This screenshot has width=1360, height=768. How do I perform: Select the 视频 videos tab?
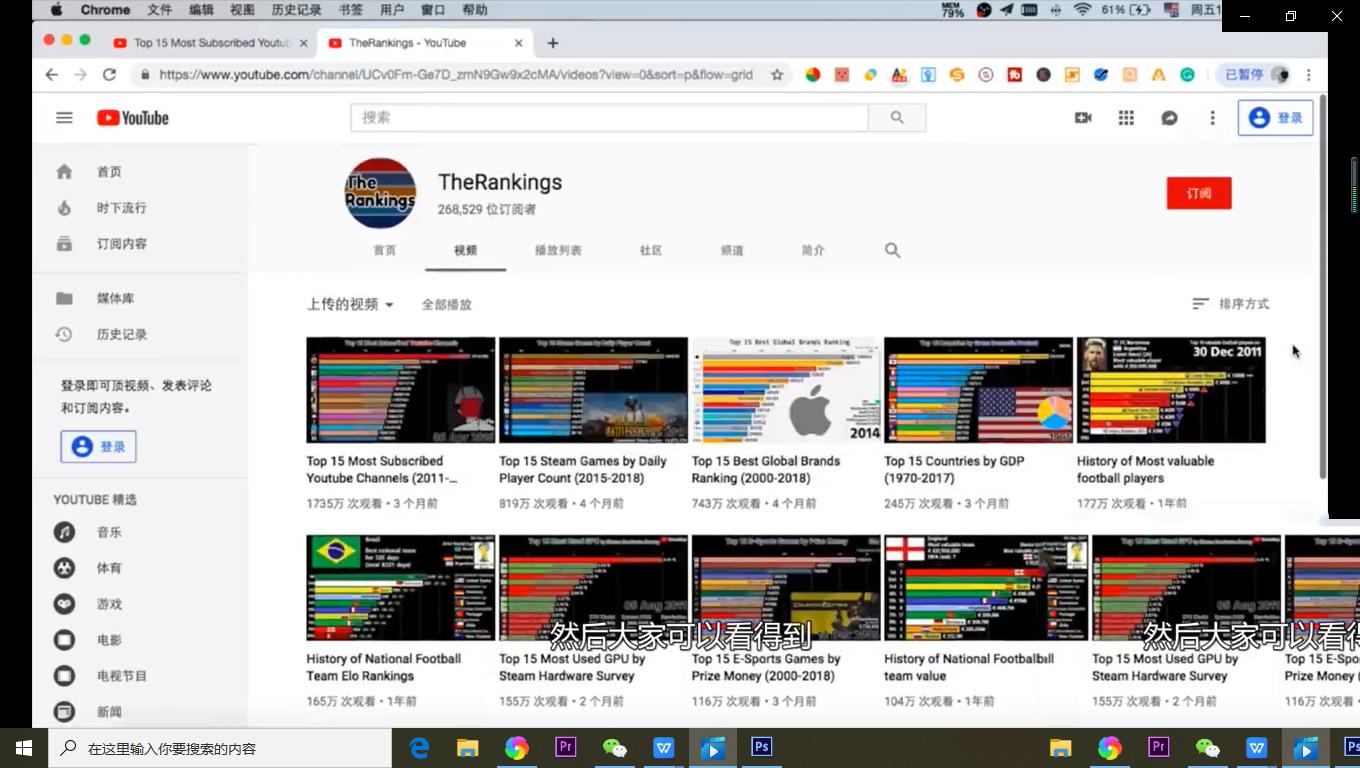point(465,251)
